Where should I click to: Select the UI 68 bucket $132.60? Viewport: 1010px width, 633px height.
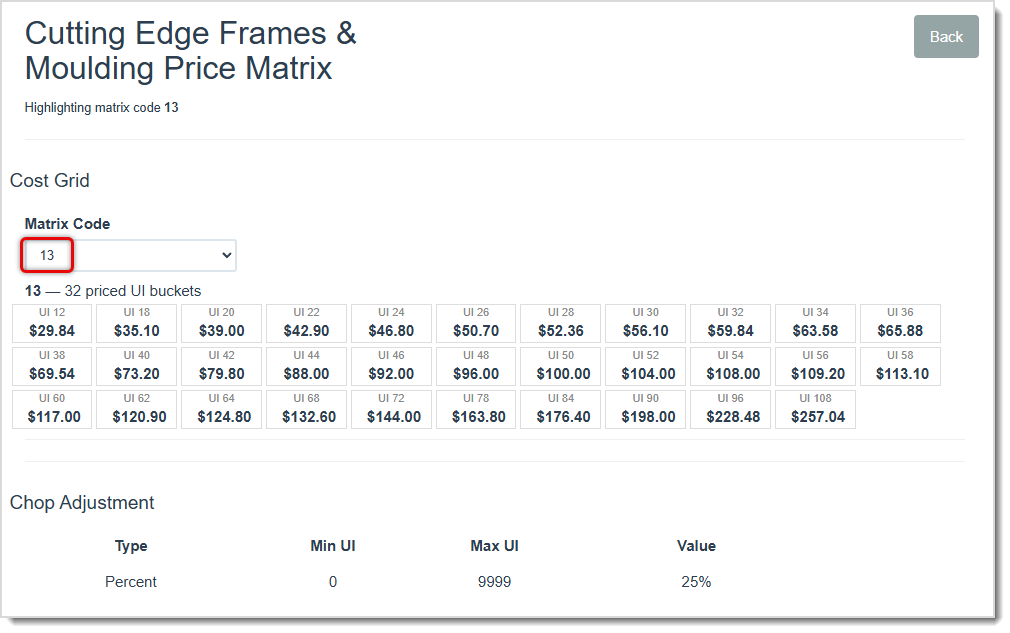[307, 410]
